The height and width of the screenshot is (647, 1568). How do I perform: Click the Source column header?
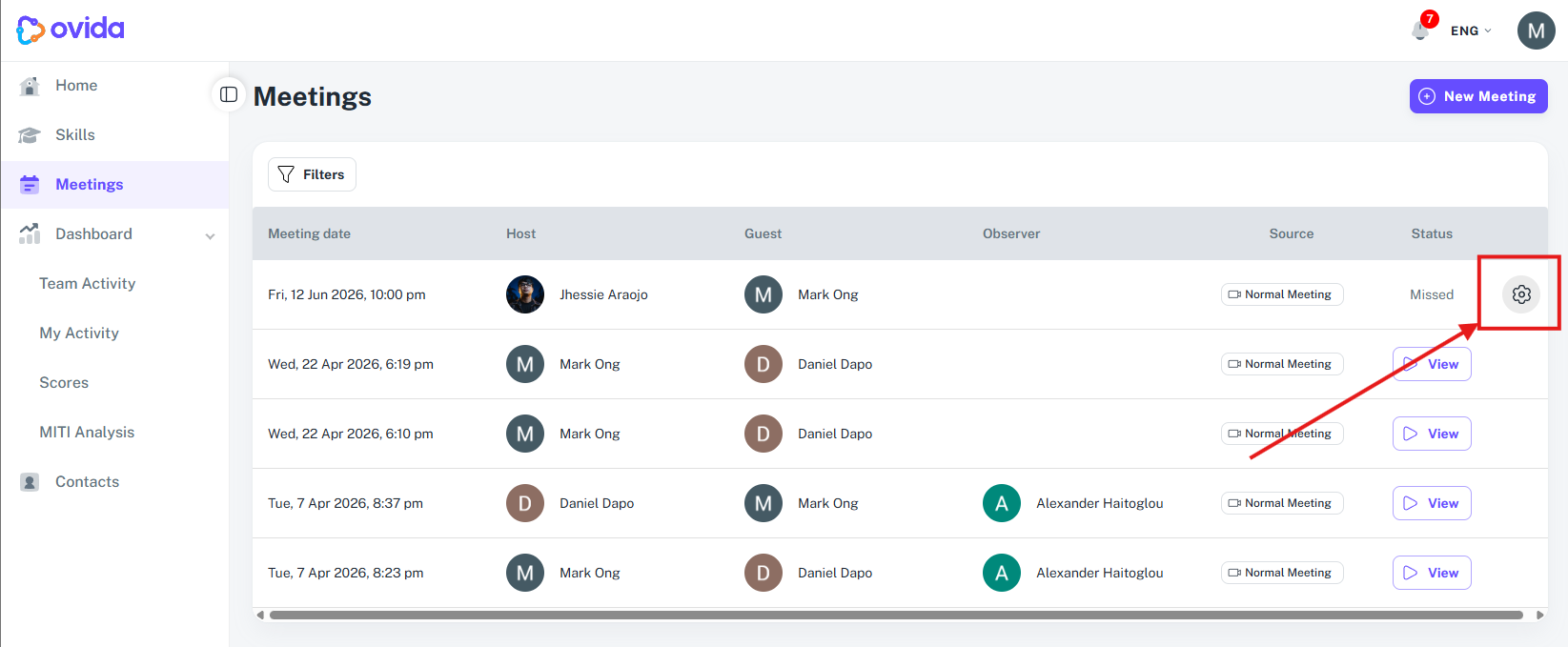pos(1292,233)
